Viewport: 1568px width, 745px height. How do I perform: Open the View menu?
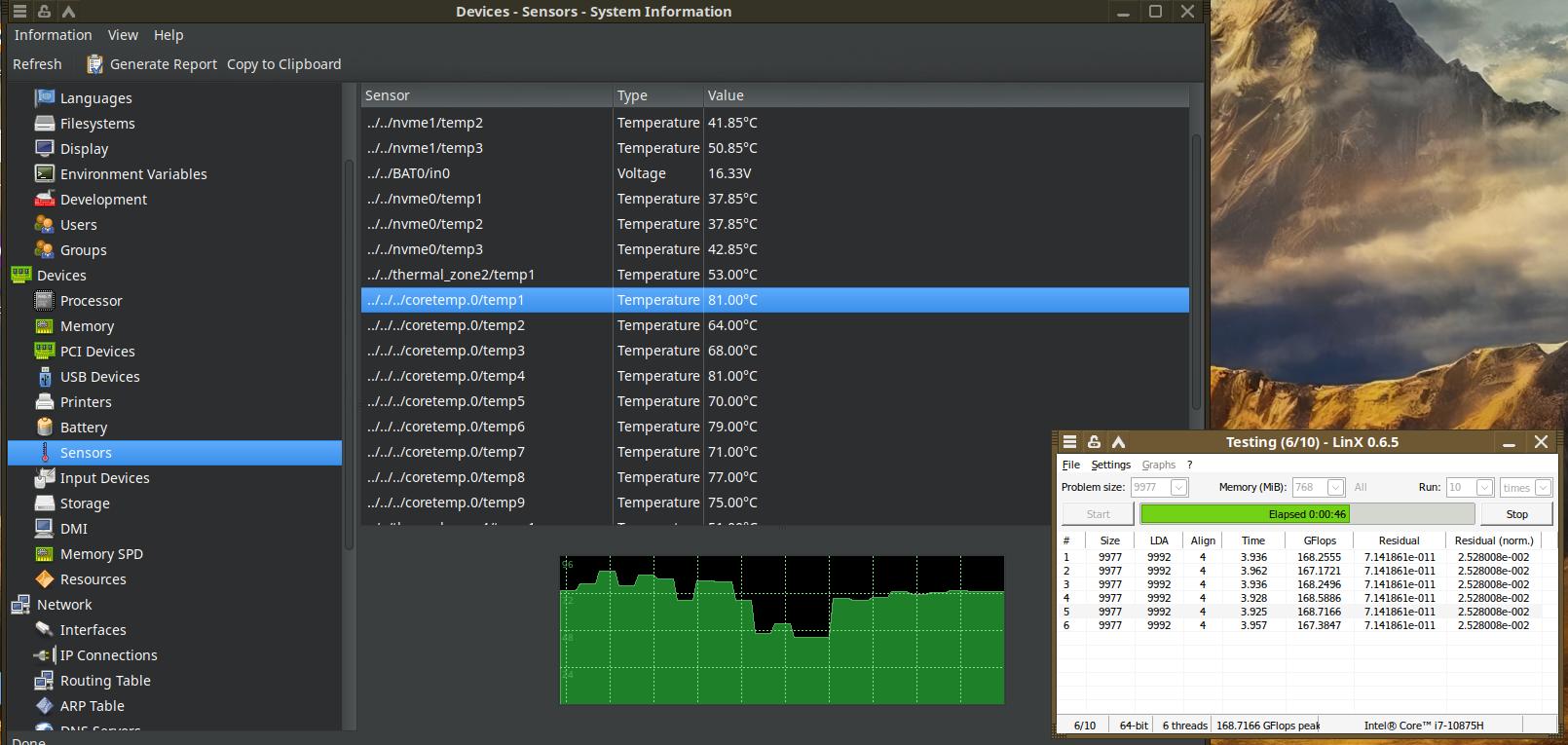tap(123, 35)
